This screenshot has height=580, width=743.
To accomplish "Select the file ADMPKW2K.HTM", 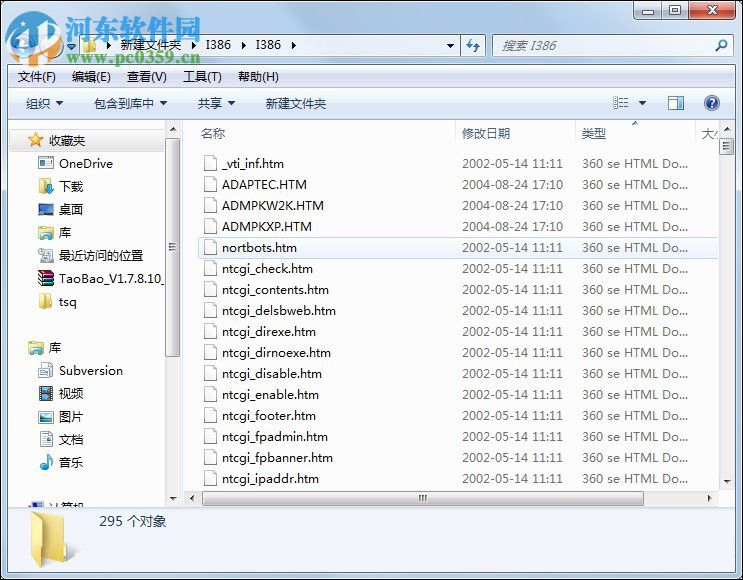I will 272,206.
